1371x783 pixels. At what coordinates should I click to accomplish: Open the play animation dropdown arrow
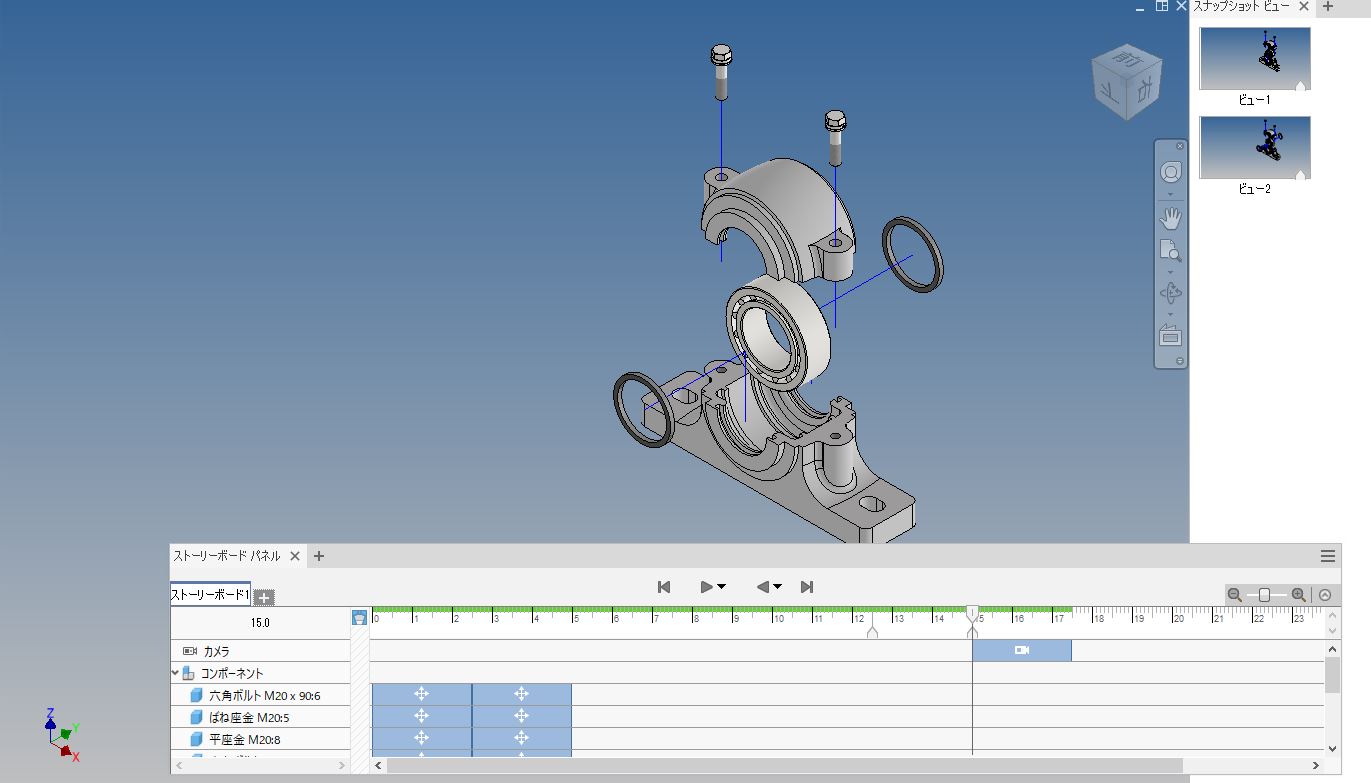tap(721, 587)
